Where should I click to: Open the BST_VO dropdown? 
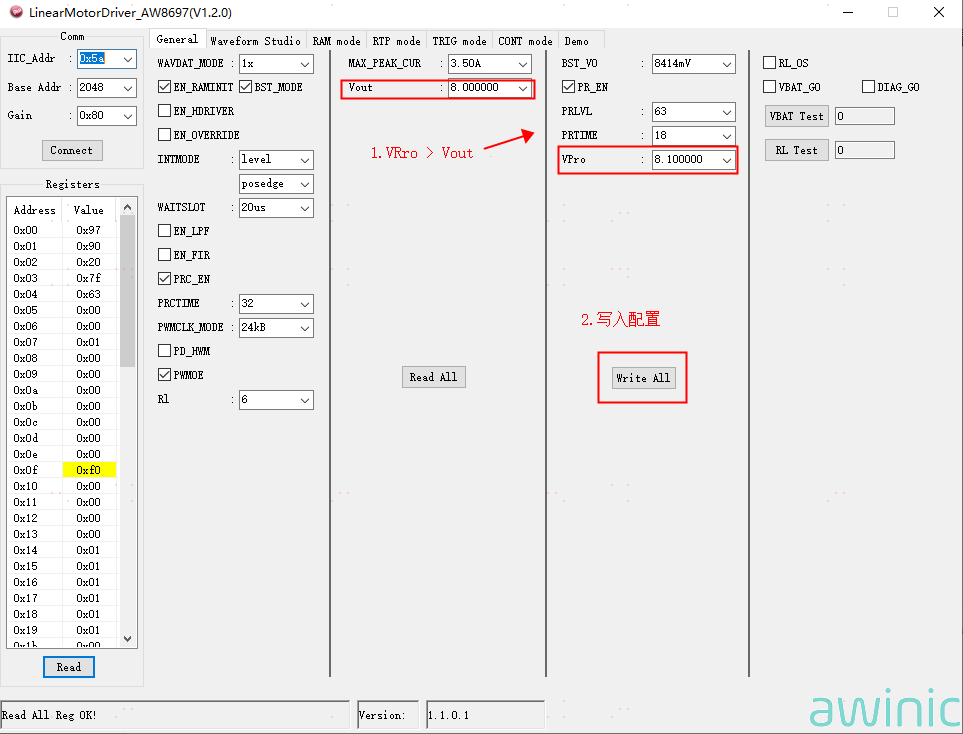click(x=693, y=64)
